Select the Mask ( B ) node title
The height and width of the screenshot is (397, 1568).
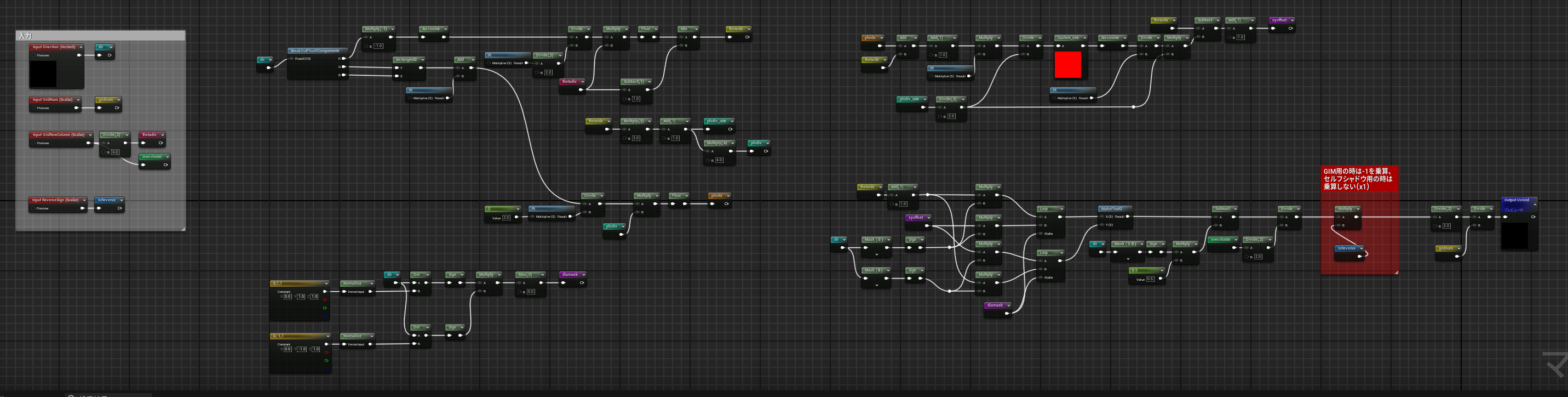[873, 270]
